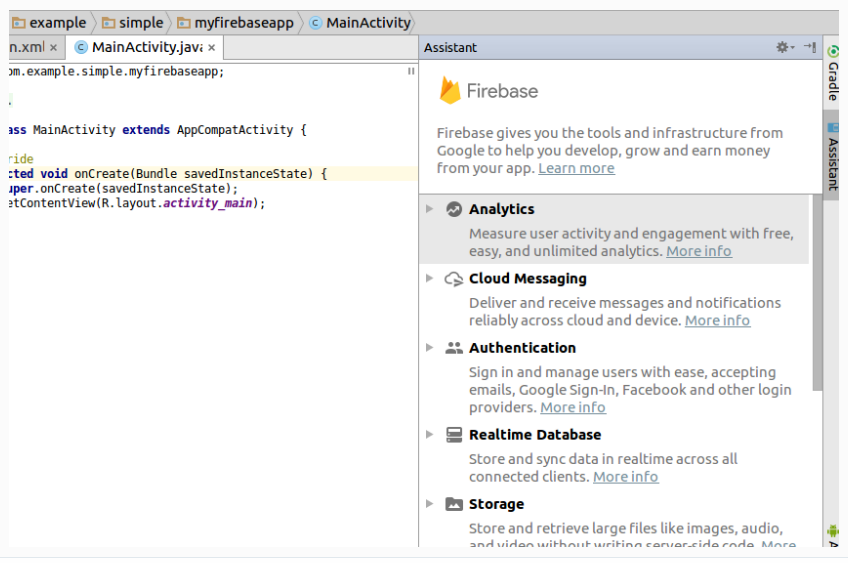Open the Gradle side tool window tab
Screen dimensions: 848x563
(x=832, y=80)
